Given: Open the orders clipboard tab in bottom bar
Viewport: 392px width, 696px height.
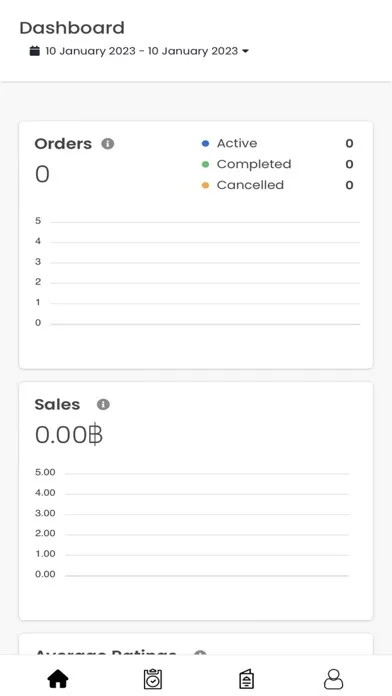Looking at the screenshot, I should coord(153,679).
